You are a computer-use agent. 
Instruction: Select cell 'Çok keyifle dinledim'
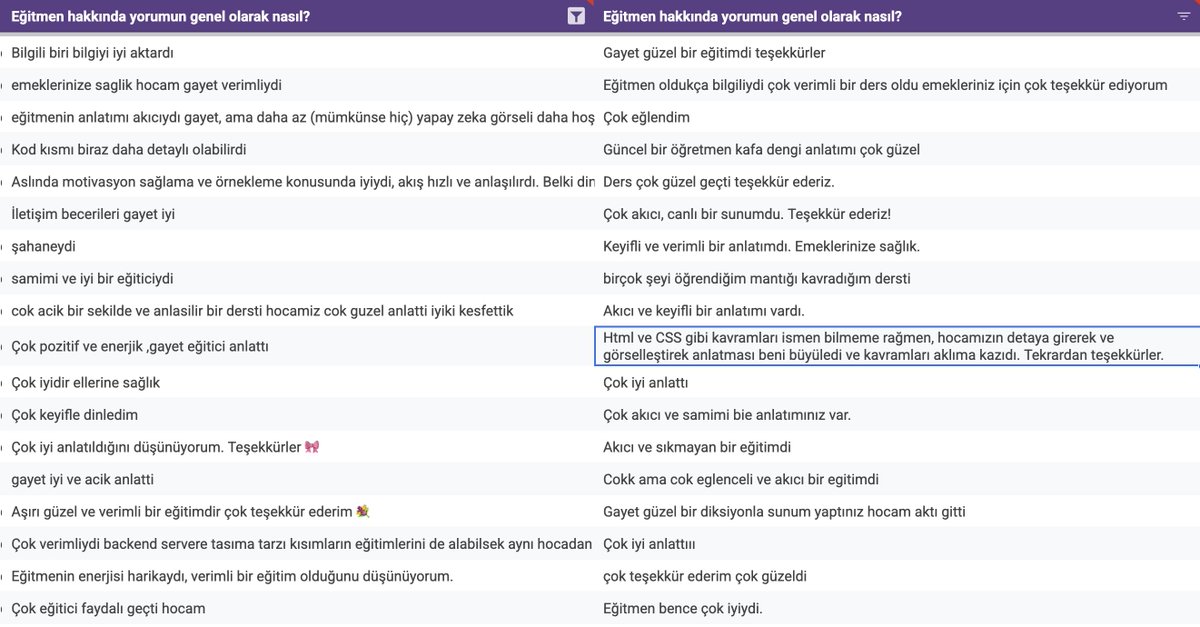click(297, 415)
